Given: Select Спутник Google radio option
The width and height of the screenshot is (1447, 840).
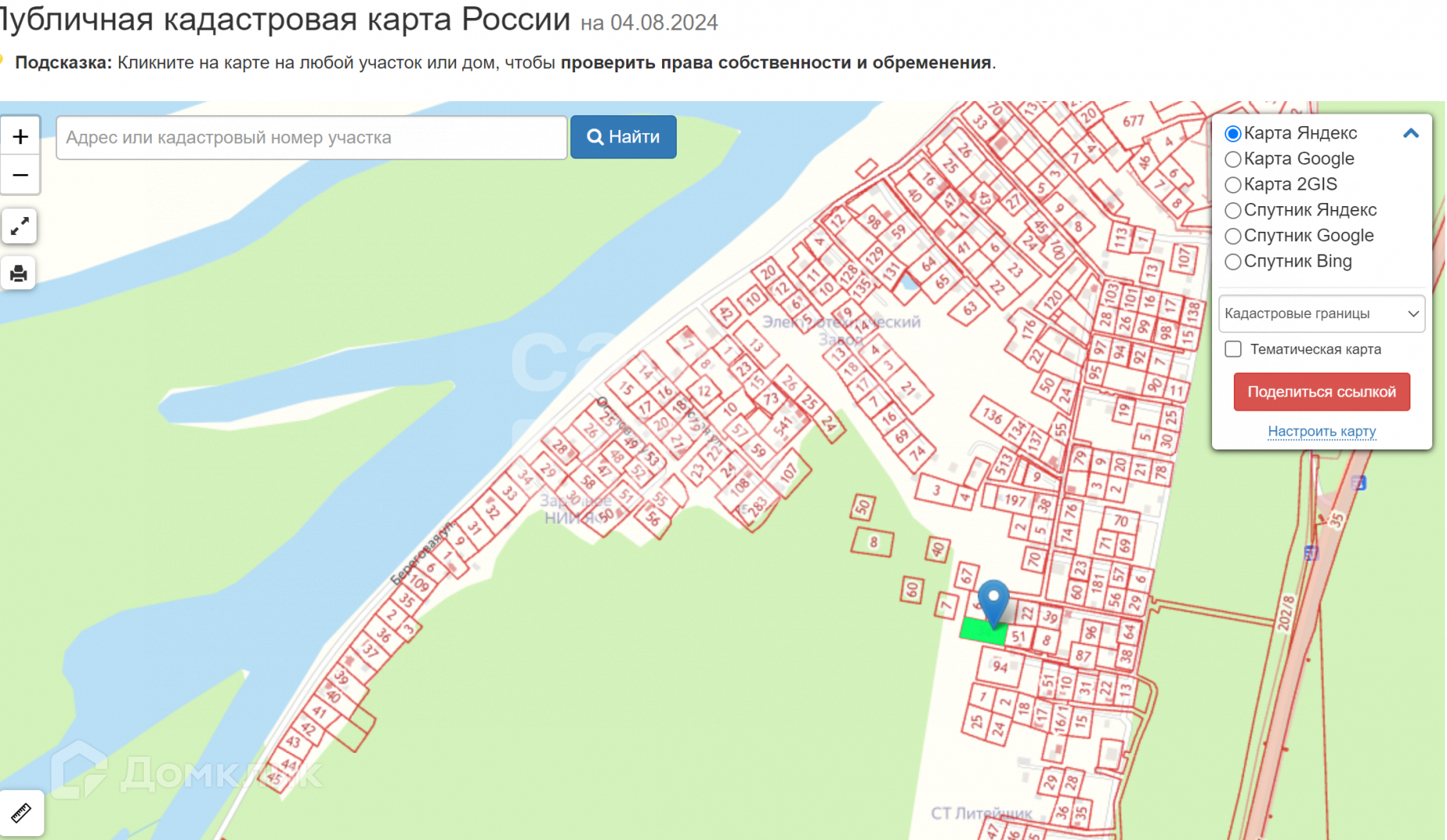Looking at the screenshot, I should (1233, 236).
